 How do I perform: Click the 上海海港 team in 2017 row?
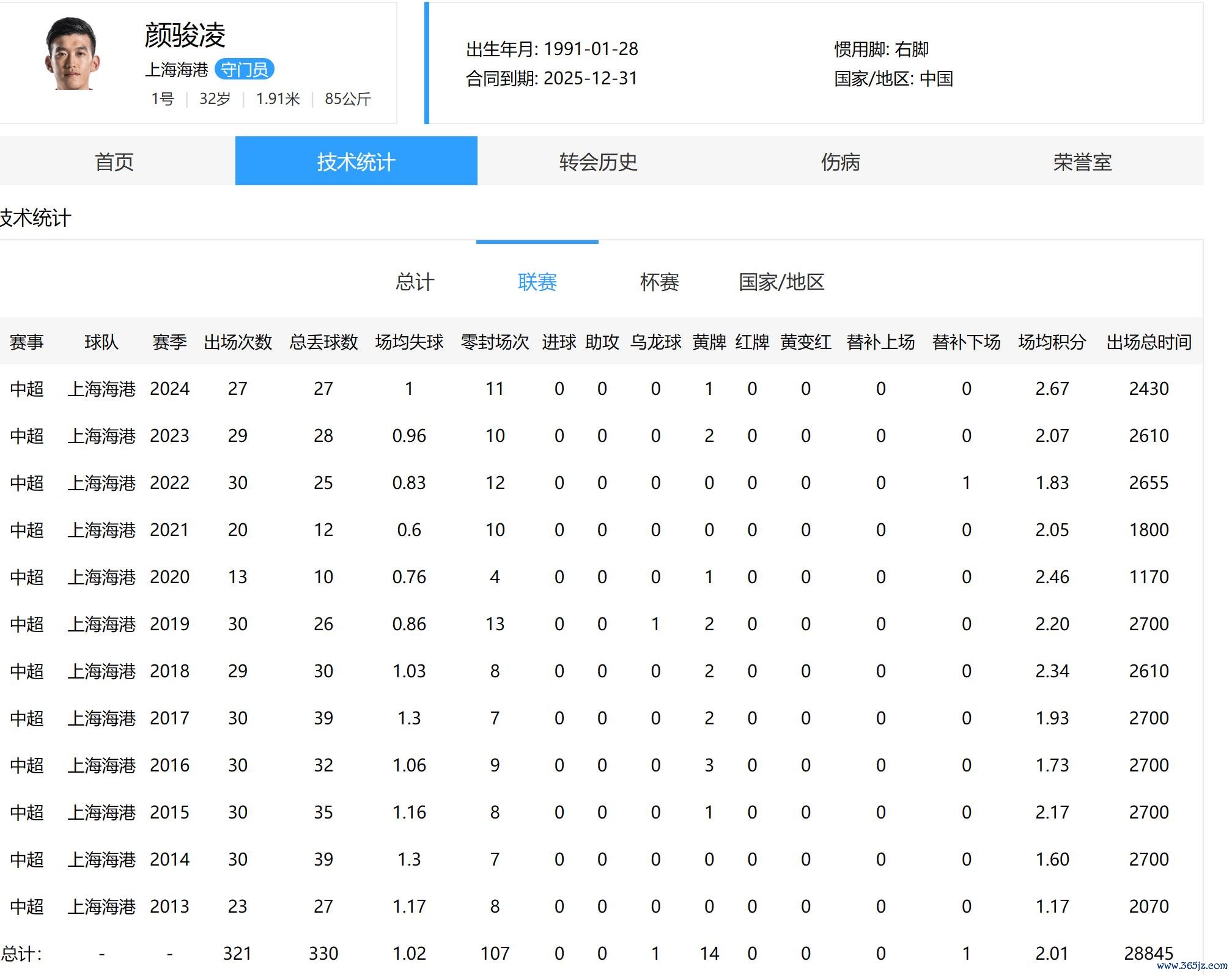click(101, 718)
